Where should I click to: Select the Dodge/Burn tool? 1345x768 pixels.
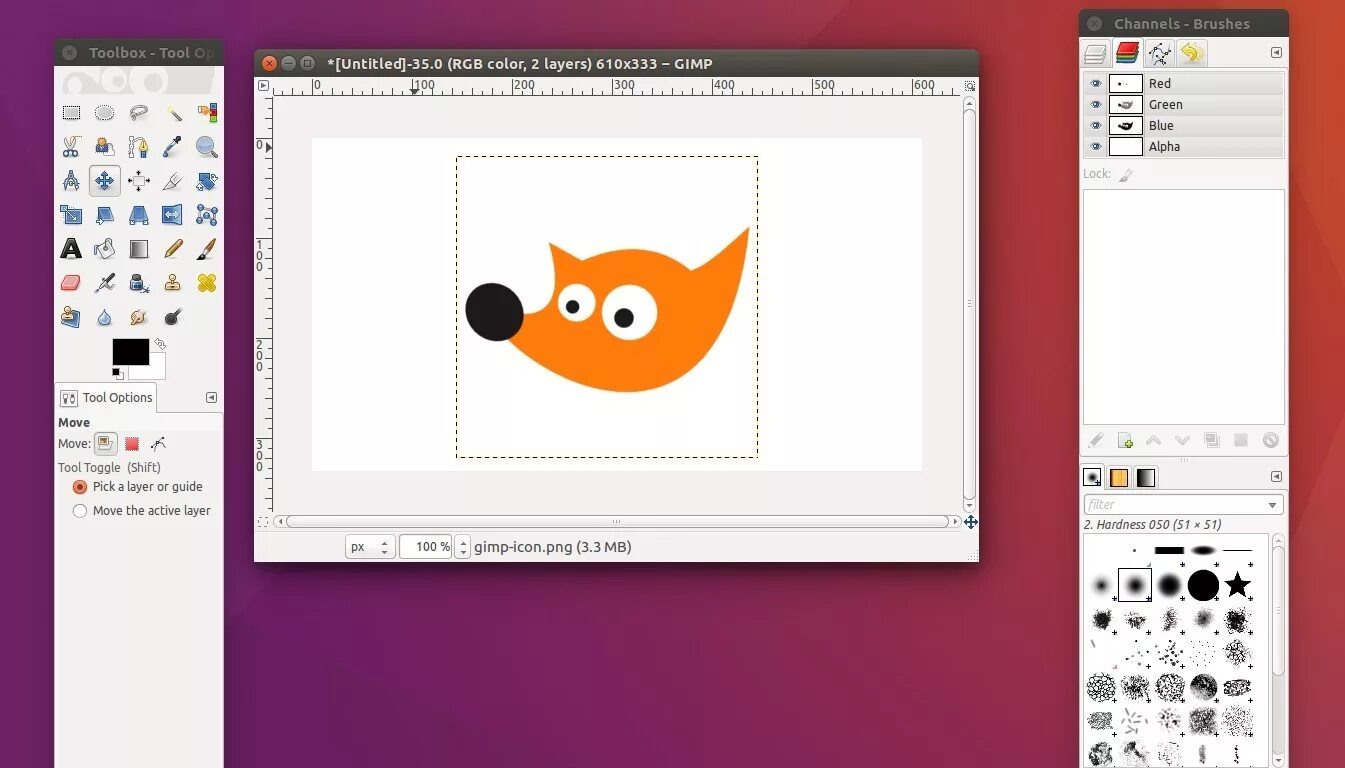[173, 317]
